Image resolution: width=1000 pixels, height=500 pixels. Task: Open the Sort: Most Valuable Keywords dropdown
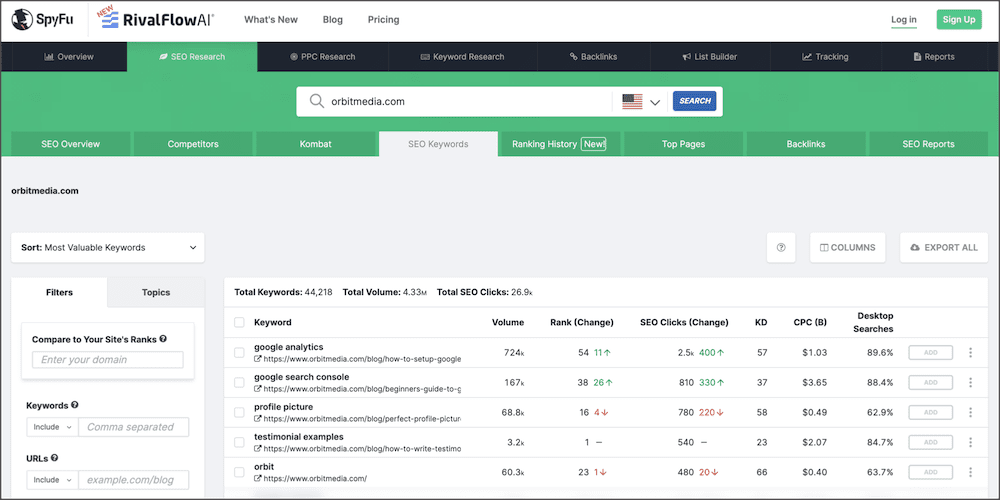tap(108, 247)
